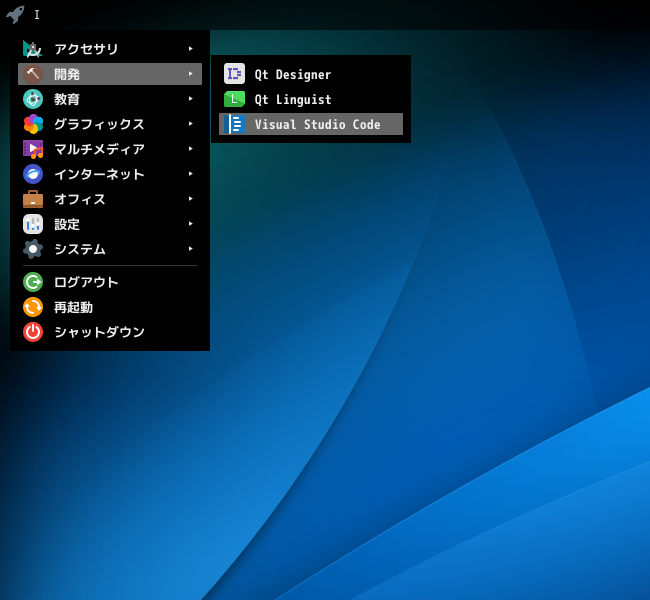Open the オフィス menu entry
Screen dimensions: 650x600
tap(110, 199)
